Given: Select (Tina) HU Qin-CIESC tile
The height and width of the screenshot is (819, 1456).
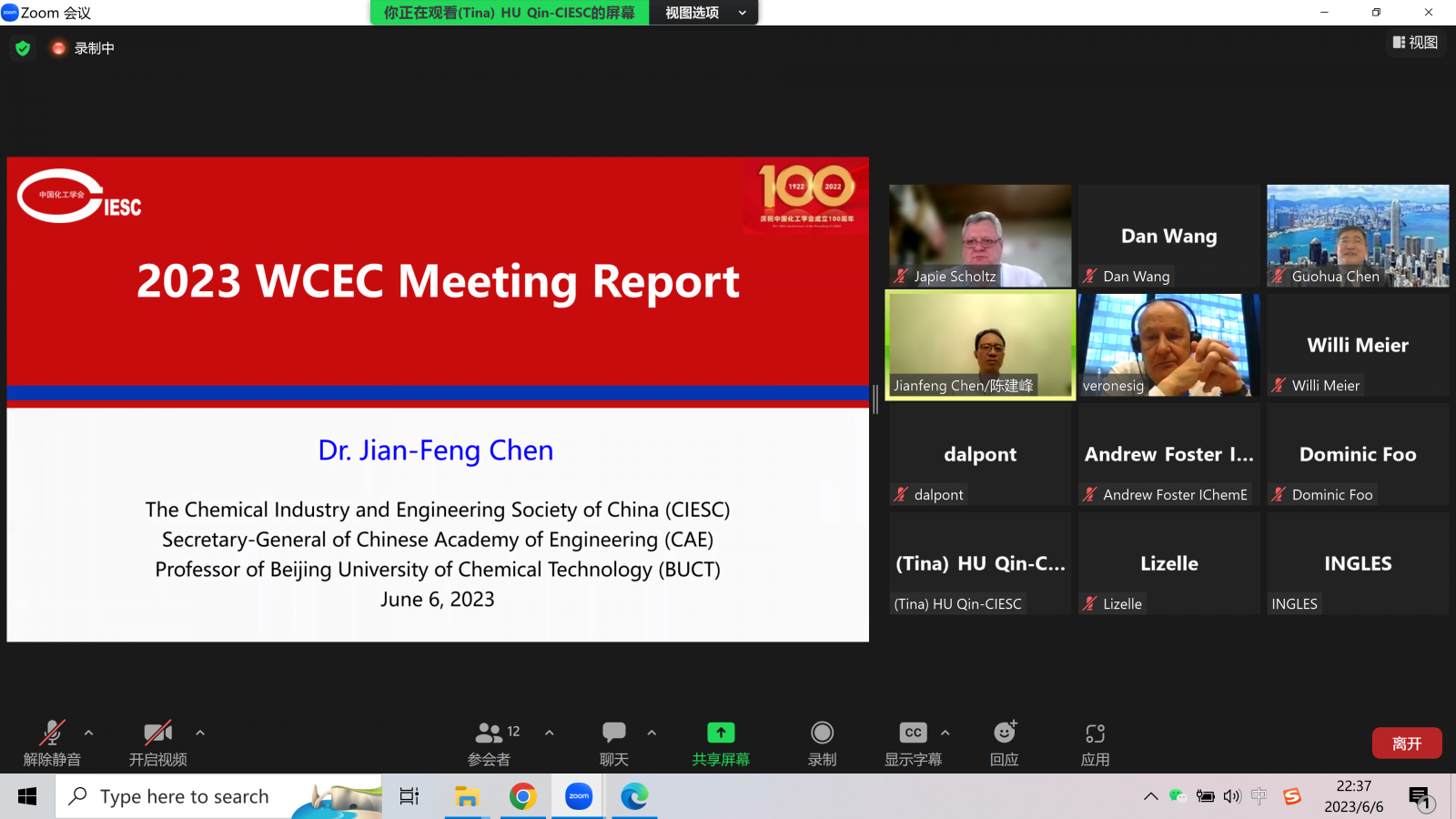Looking at the screenshot, I should point(980,563).
